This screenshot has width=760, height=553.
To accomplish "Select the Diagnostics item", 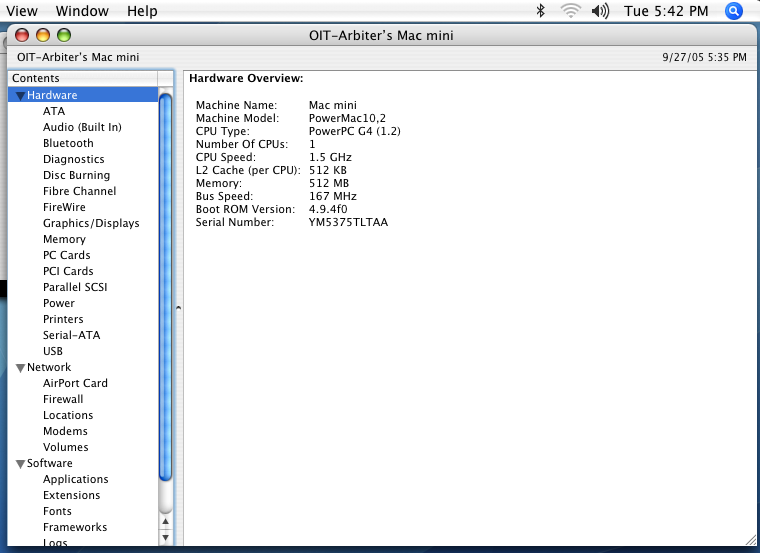I will 73,159.
